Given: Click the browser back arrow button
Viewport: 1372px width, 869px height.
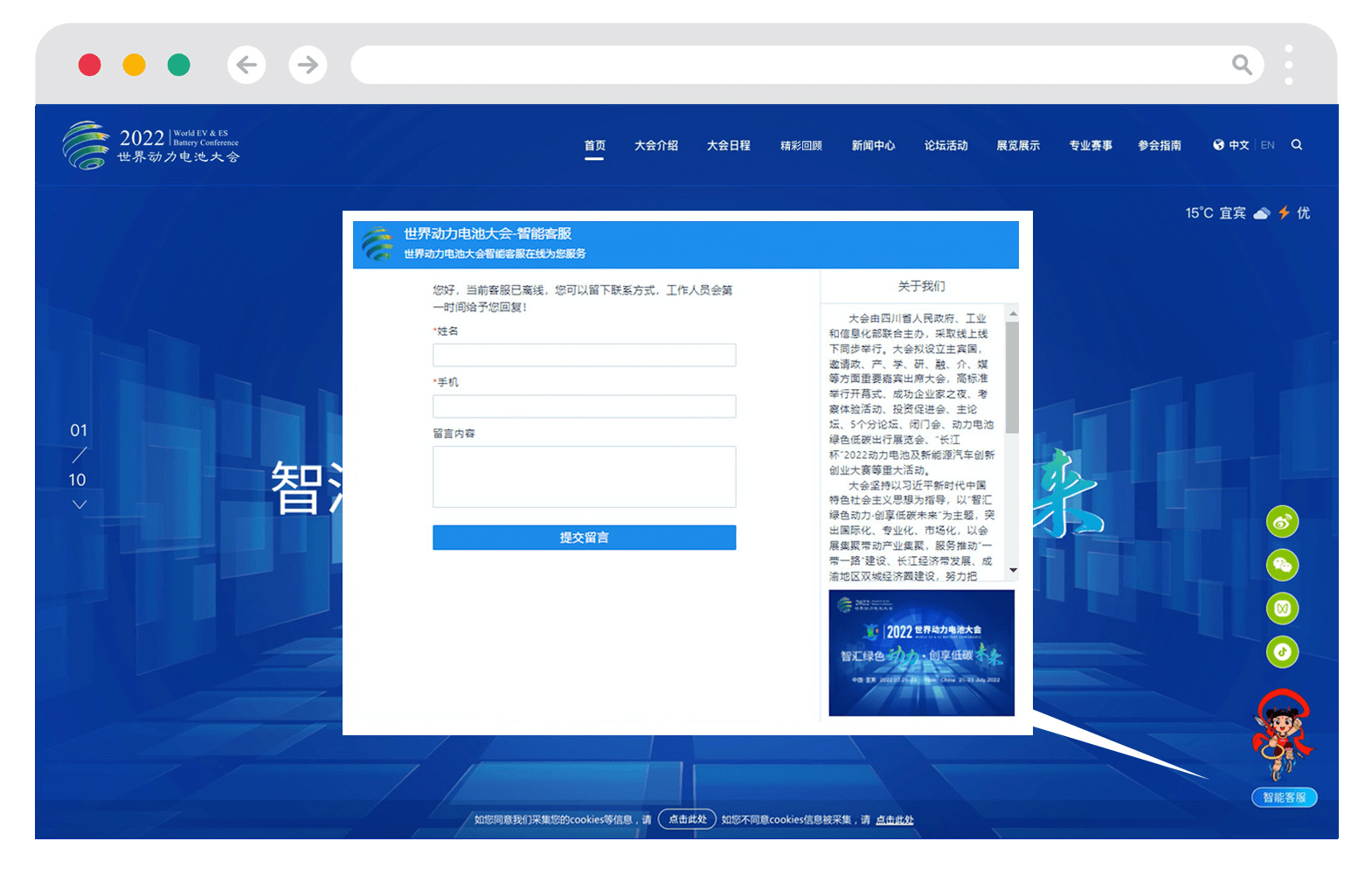Looking at the screenshot, I should tap(246, 65).
